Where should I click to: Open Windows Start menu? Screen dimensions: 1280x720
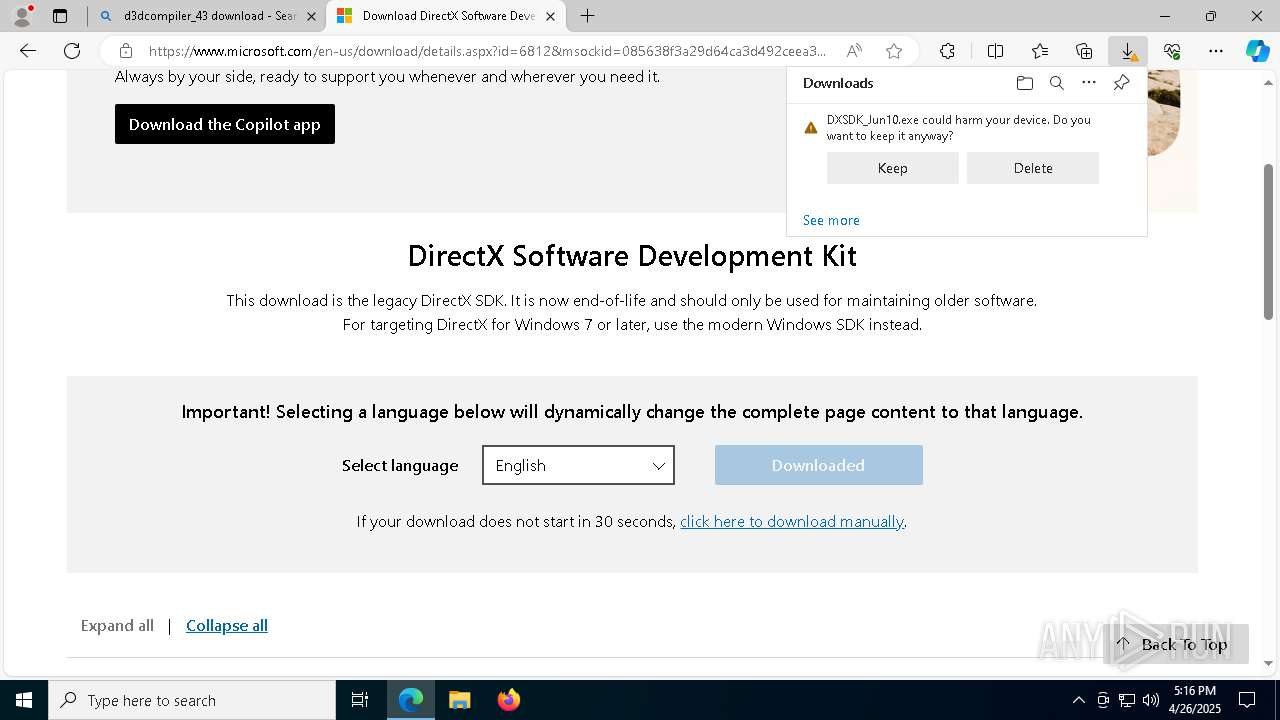point(24,700)
